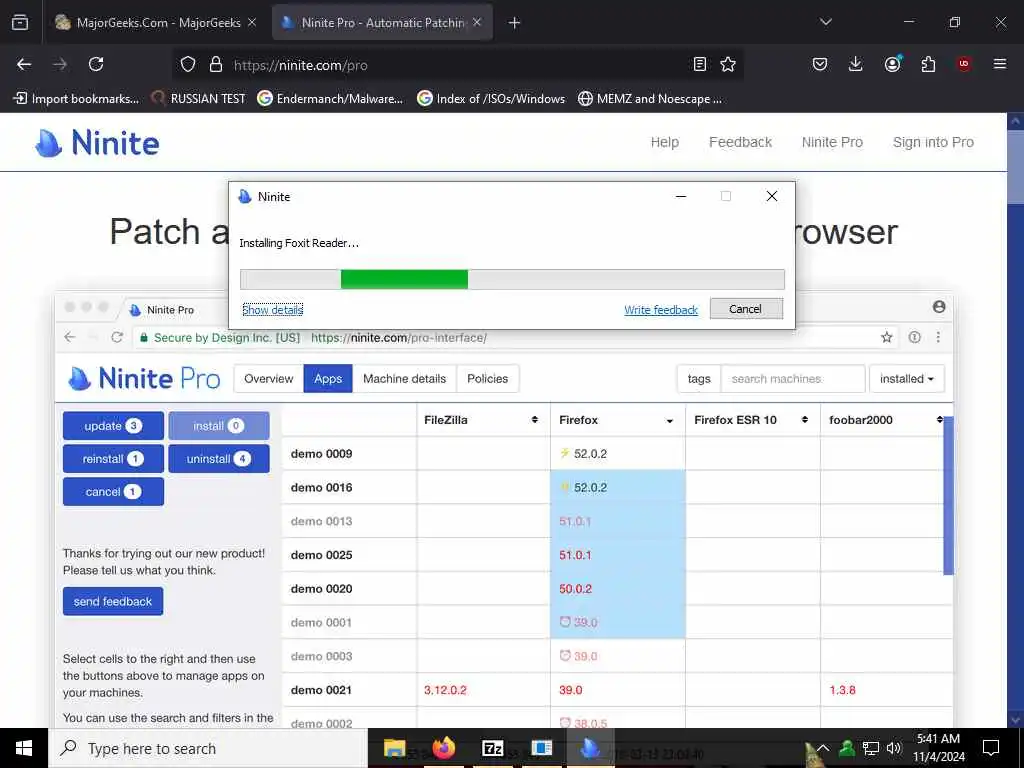Reload the page with the refresh icon
This screenshot has height=768, width=1024.
tap(96, 64)
